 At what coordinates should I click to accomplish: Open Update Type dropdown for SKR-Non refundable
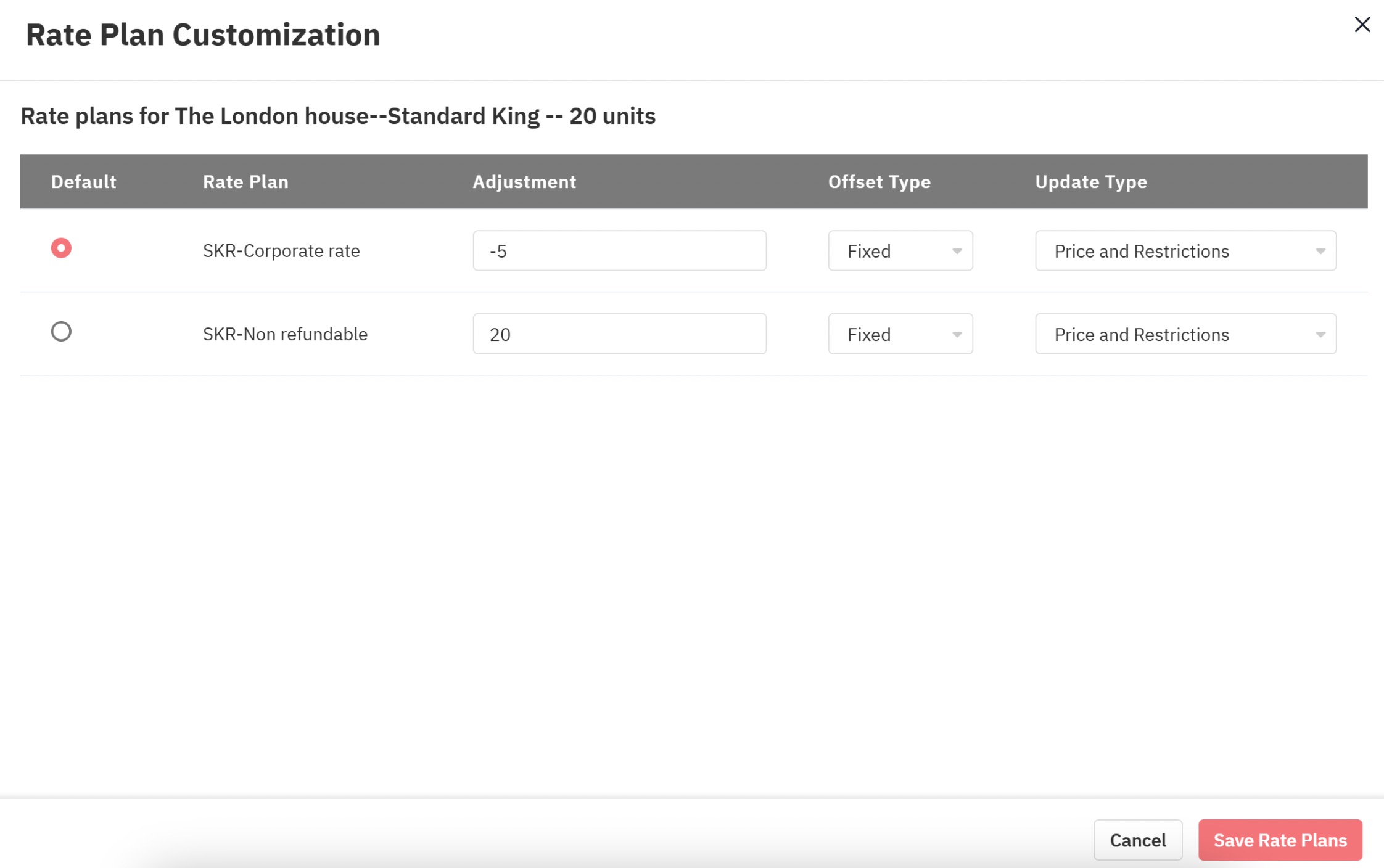(x=1185, y=334)
